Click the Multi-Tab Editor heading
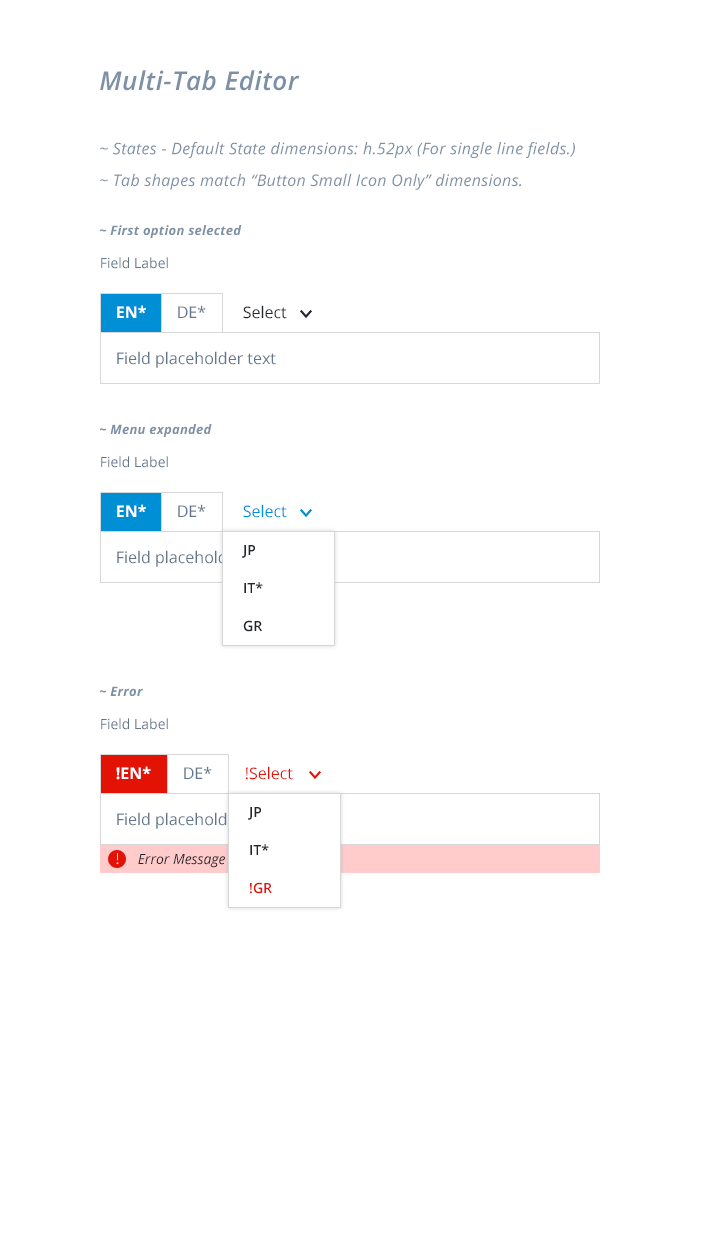Image resolution: width=709 pixels, height=1235 pixels. 198,81
